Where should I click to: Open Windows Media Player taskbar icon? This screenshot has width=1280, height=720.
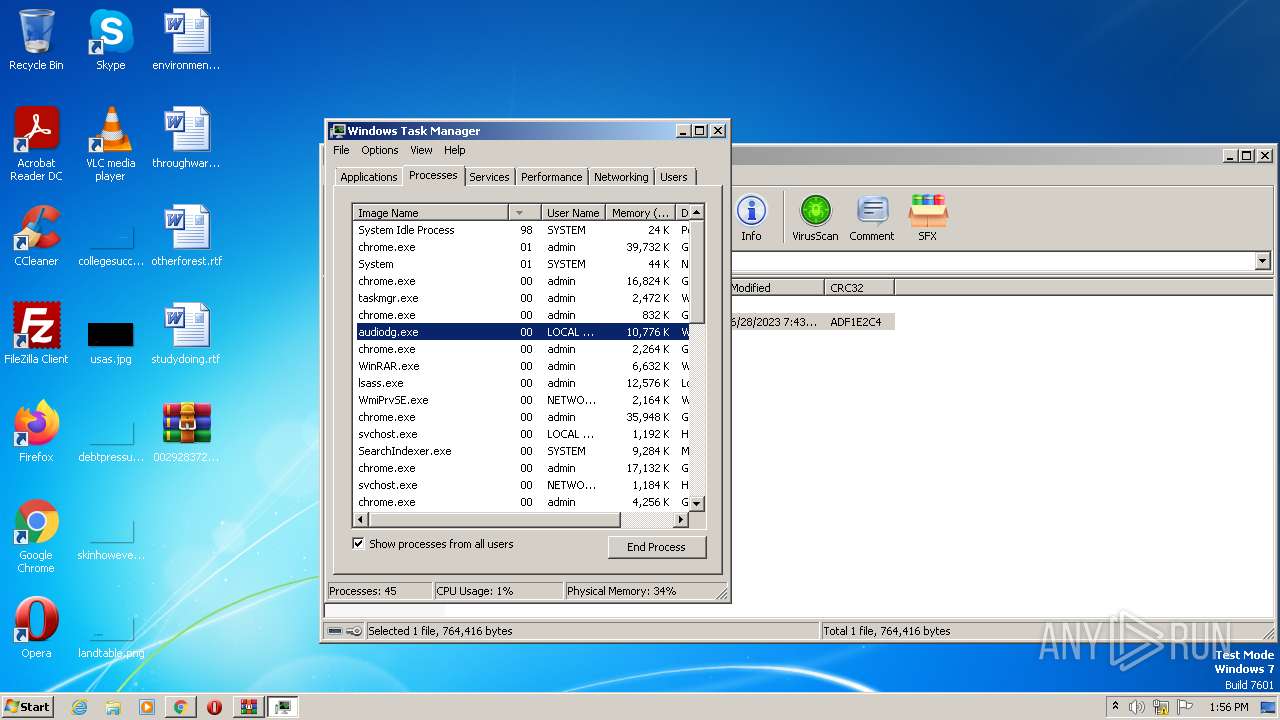pos(147,707)
